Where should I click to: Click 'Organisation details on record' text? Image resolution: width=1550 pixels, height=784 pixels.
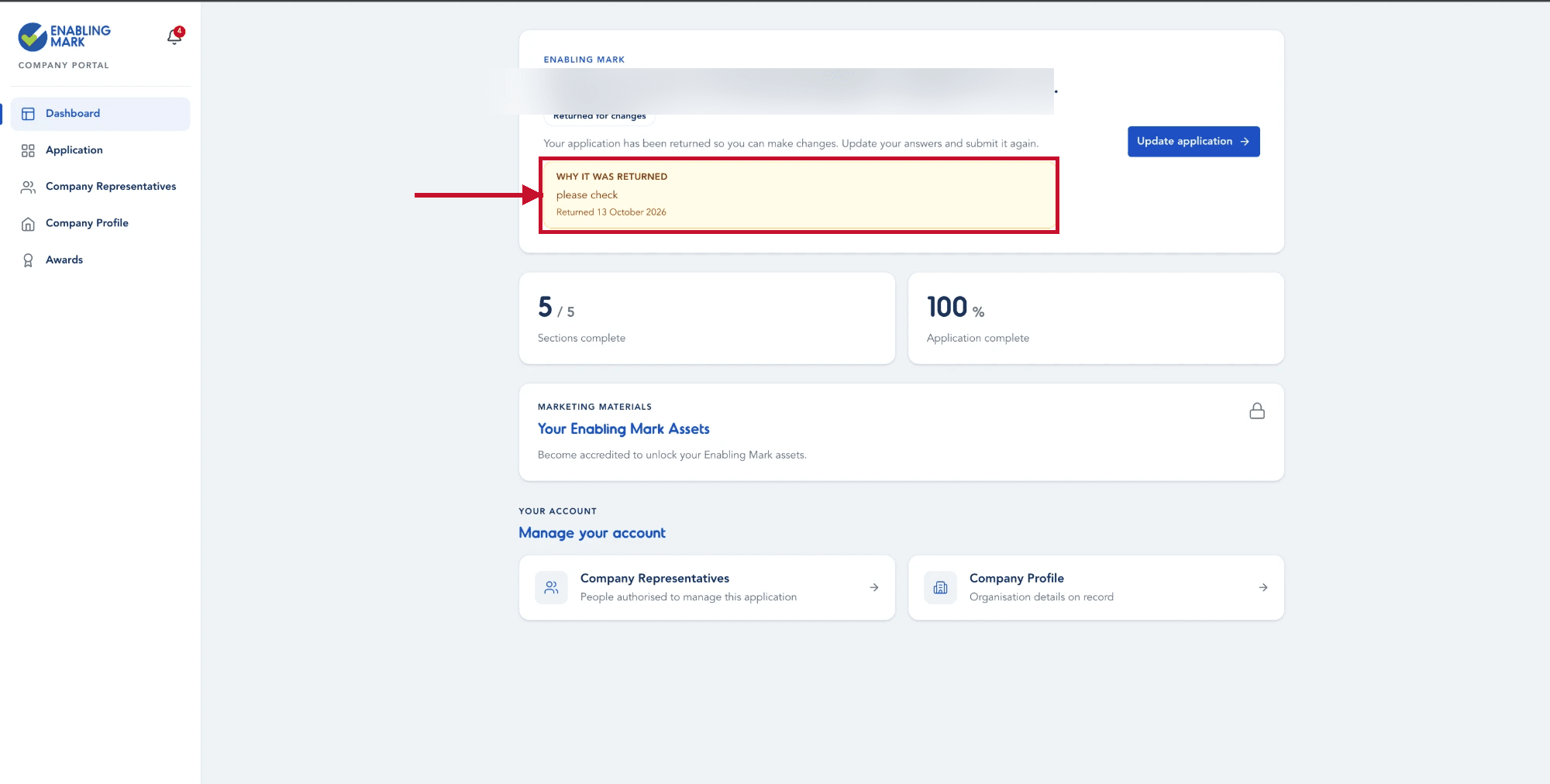coord(1042,597)
